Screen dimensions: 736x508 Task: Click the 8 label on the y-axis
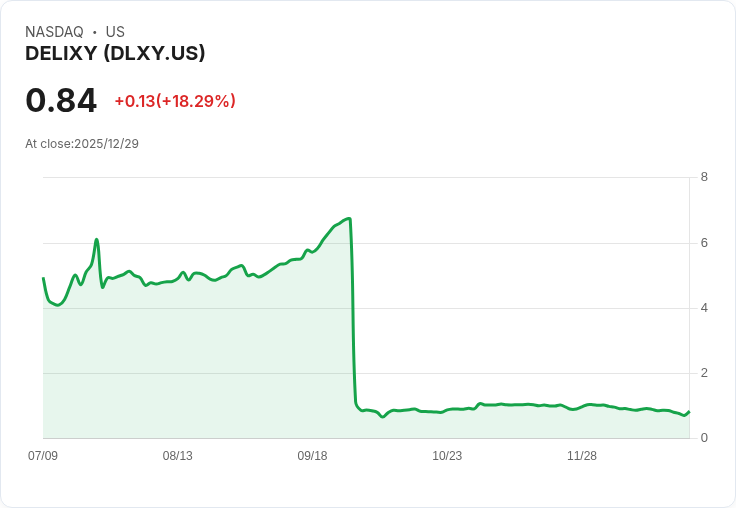[704, 178]
